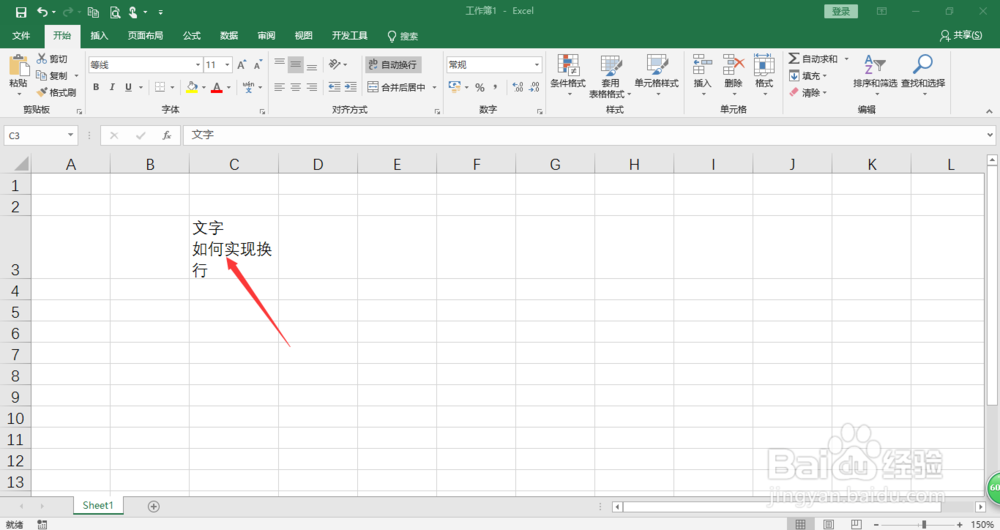Click Format cells (格式) icon

[764, 65]
